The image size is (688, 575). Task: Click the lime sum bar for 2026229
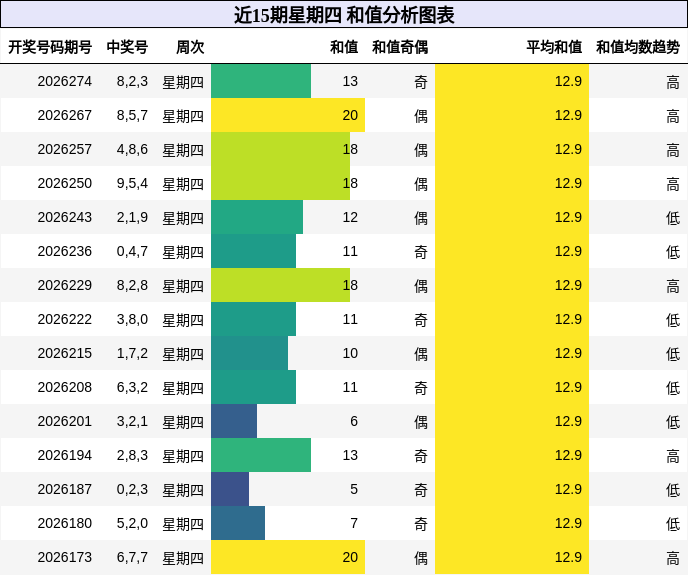280,285
